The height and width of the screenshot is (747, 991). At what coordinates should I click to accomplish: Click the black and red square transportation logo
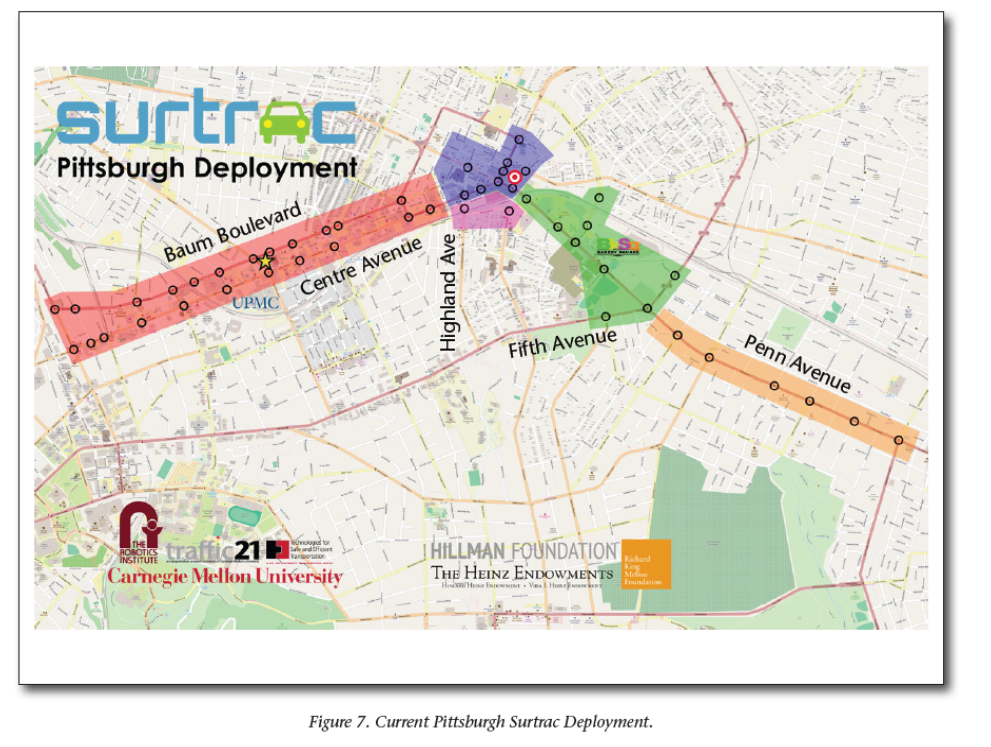coord(277,550)
